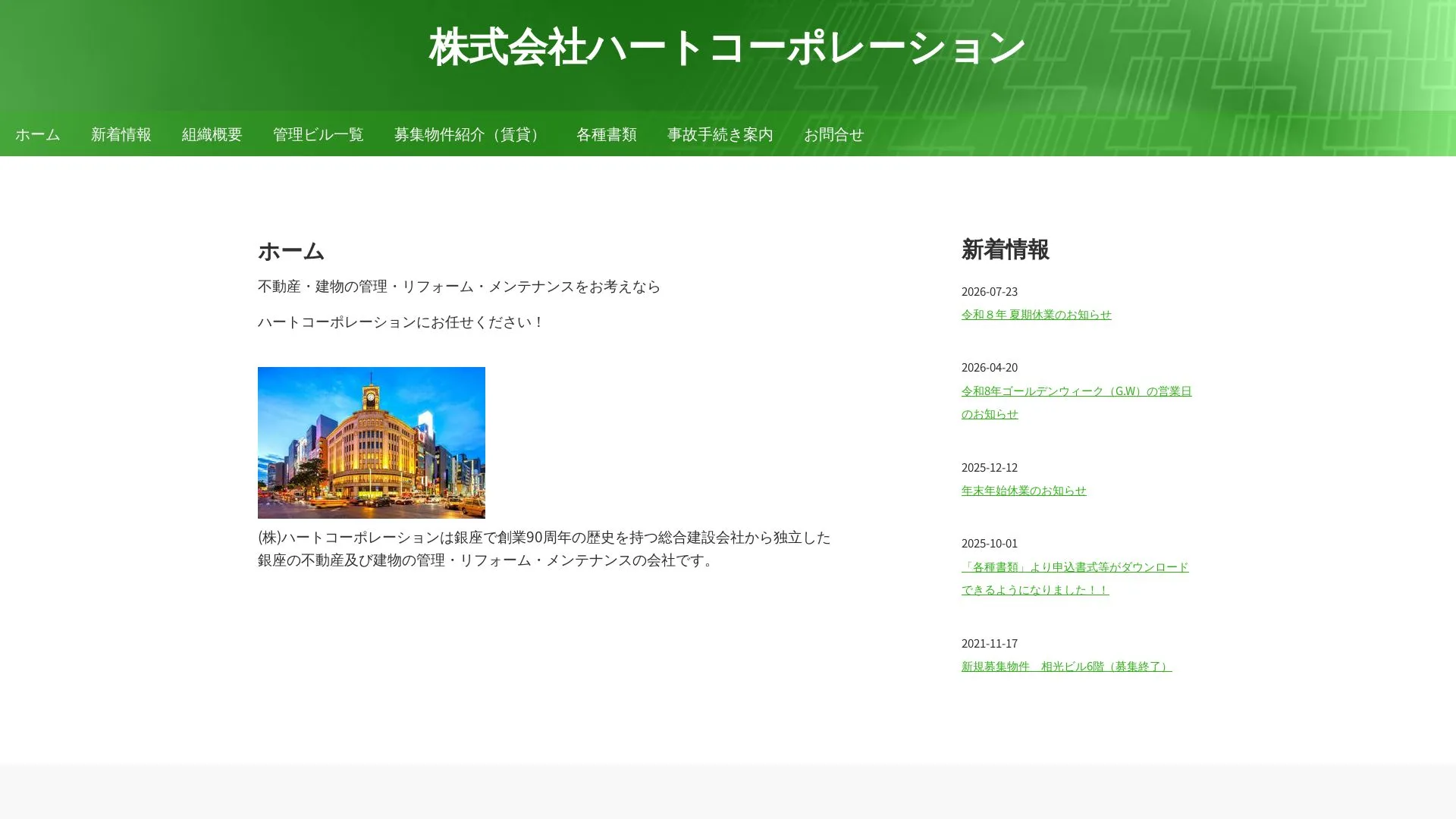
Task: Click the date 2021-11-17
Action: point(990,643)
